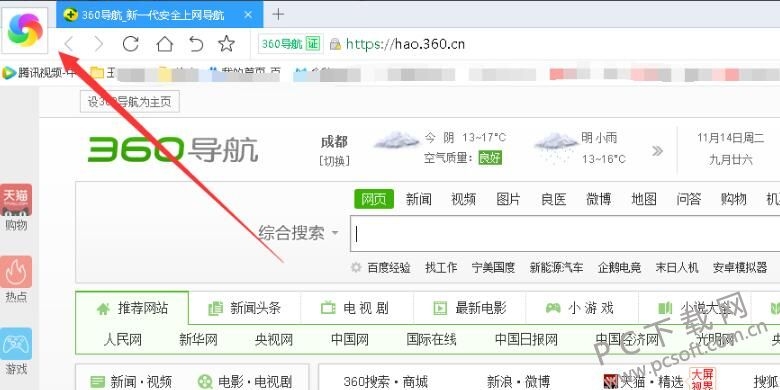Select the 网页 search tab
The height and width of the screenshot is (390, 780).
click(374, 199)
